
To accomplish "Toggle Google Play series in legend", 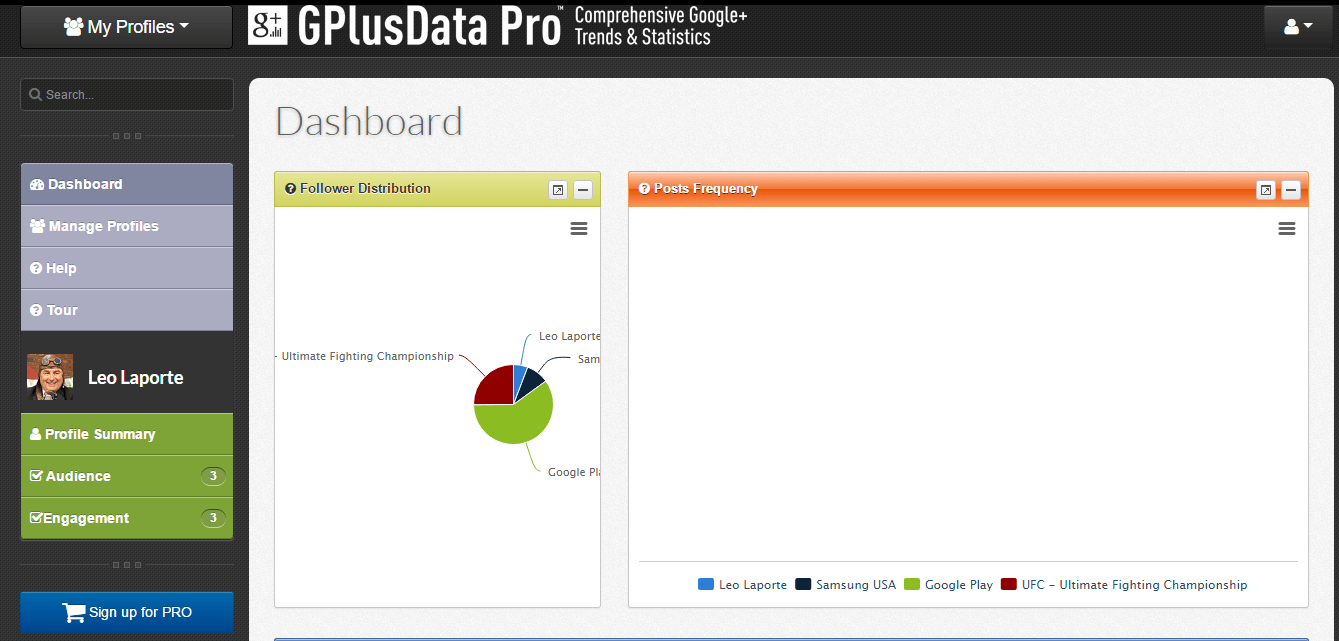I will [948, 585].
